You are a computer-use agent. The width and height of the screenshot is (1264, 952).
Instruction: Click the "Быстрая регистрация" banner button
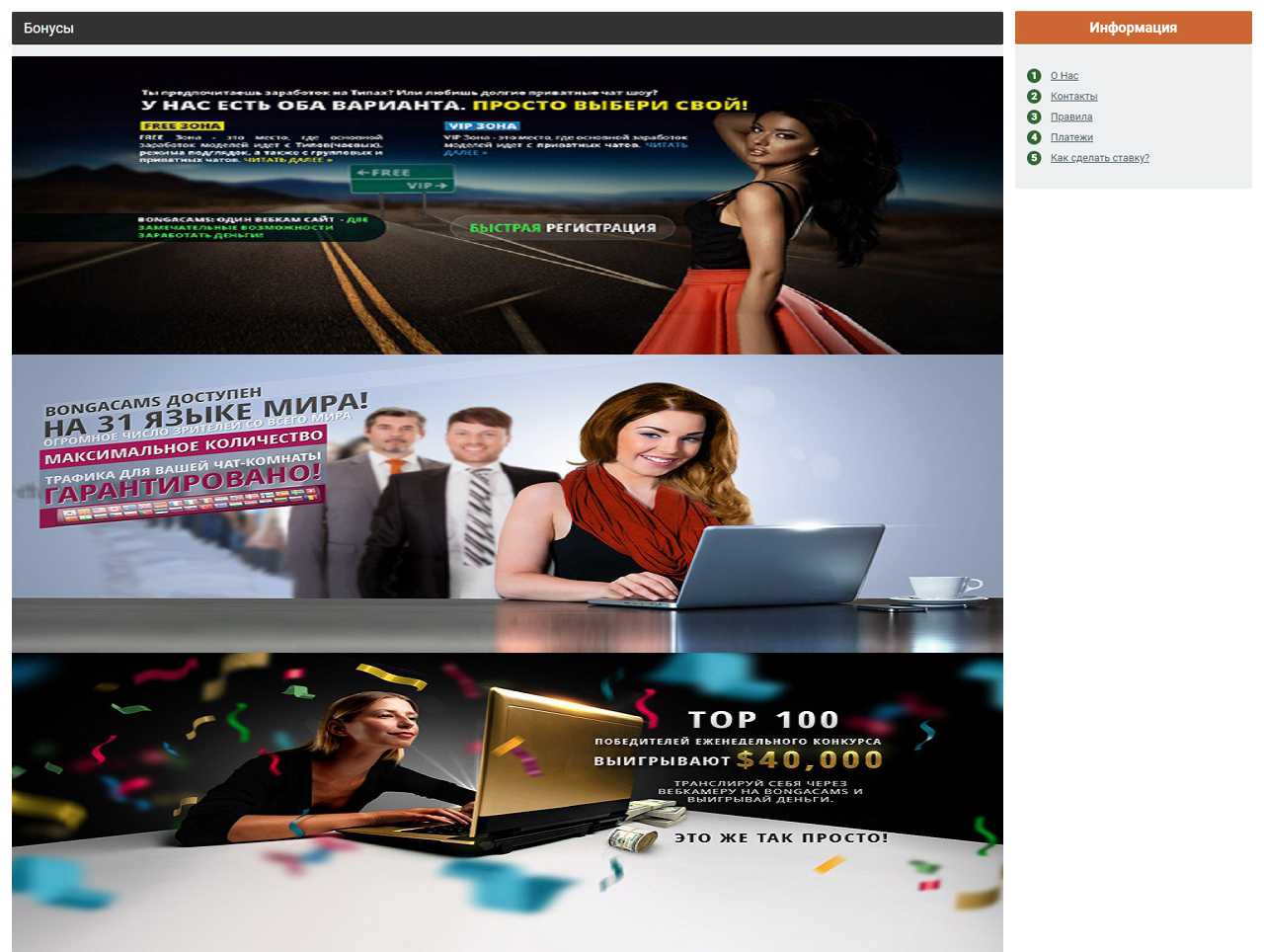coord(562,228)
